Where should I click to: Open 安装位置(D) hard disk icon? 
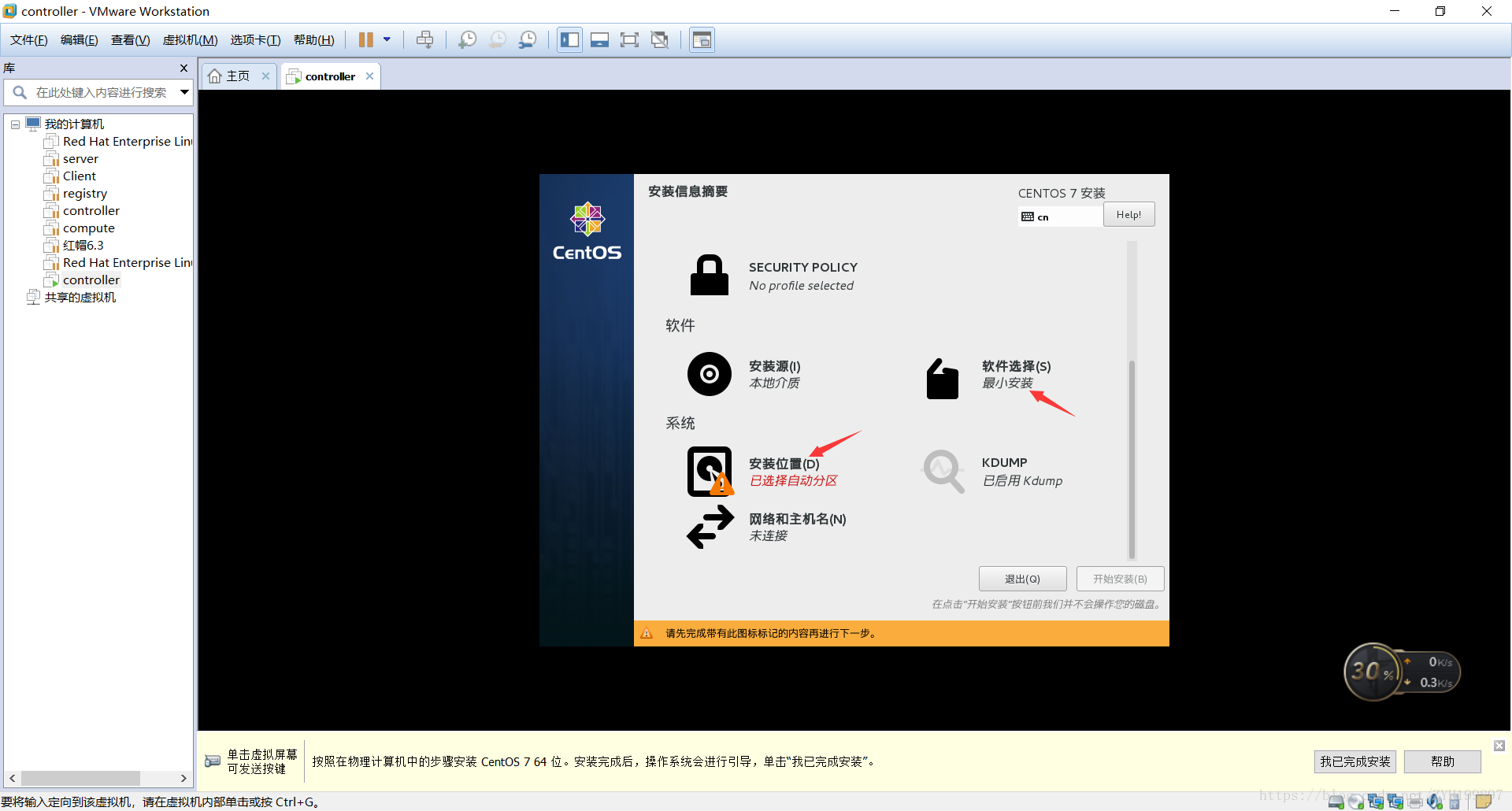(x=710, y=472)
